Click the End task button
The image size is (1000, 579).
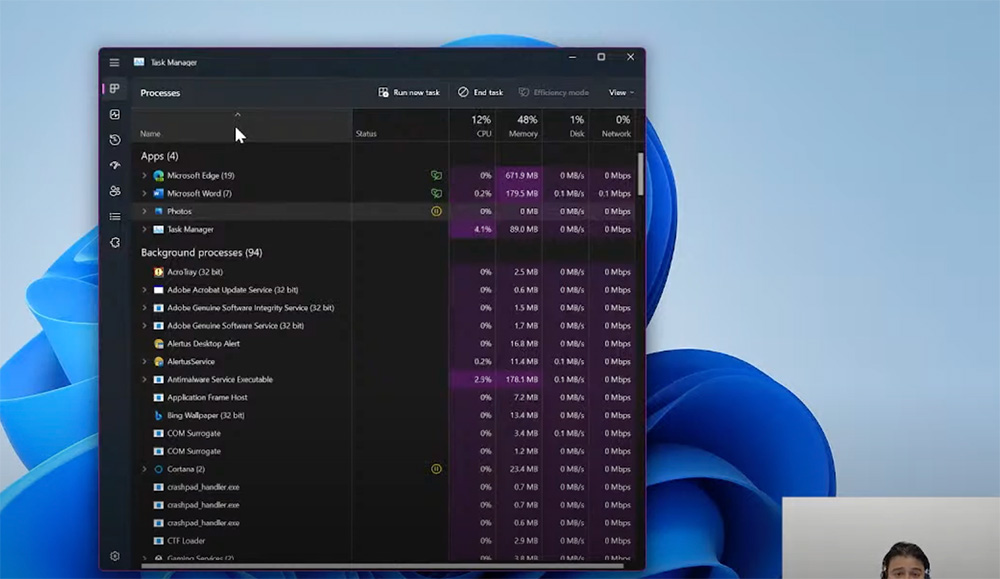(480, 92)
